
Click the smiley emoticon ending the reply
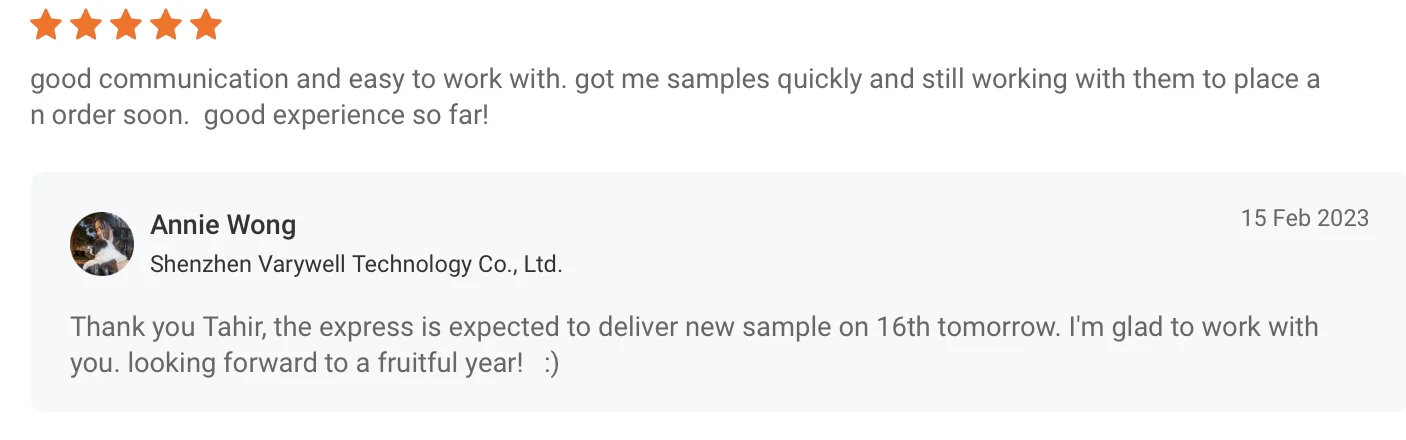pos(552,363)
